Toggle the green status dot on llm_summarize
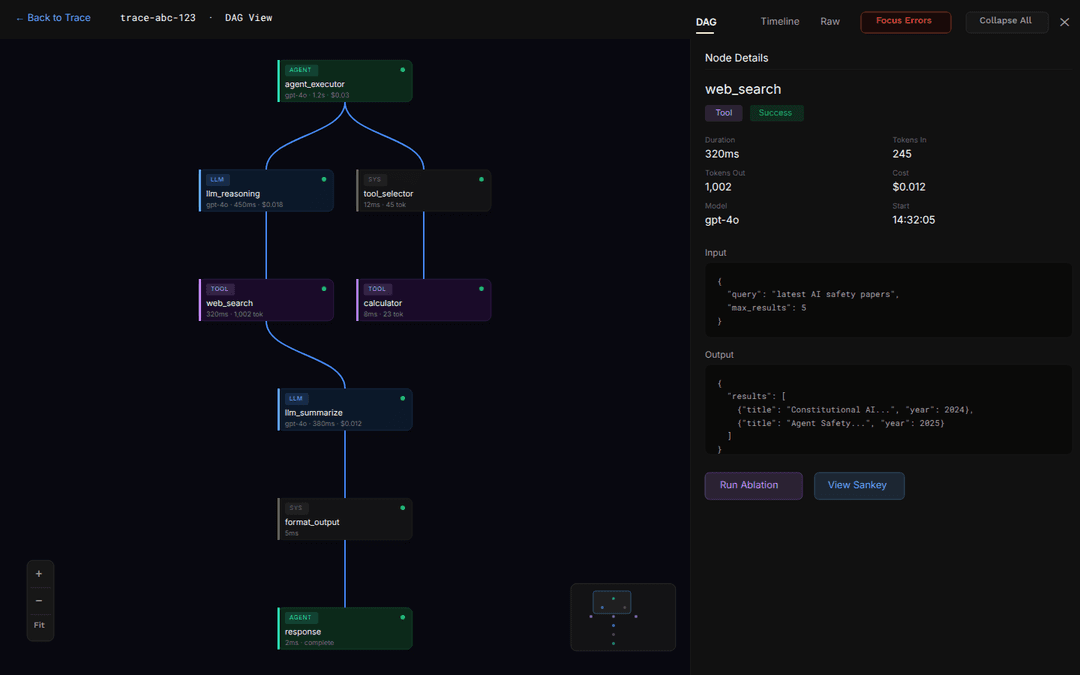Viewport: 1080px width, 675px height. pos(402,396)
